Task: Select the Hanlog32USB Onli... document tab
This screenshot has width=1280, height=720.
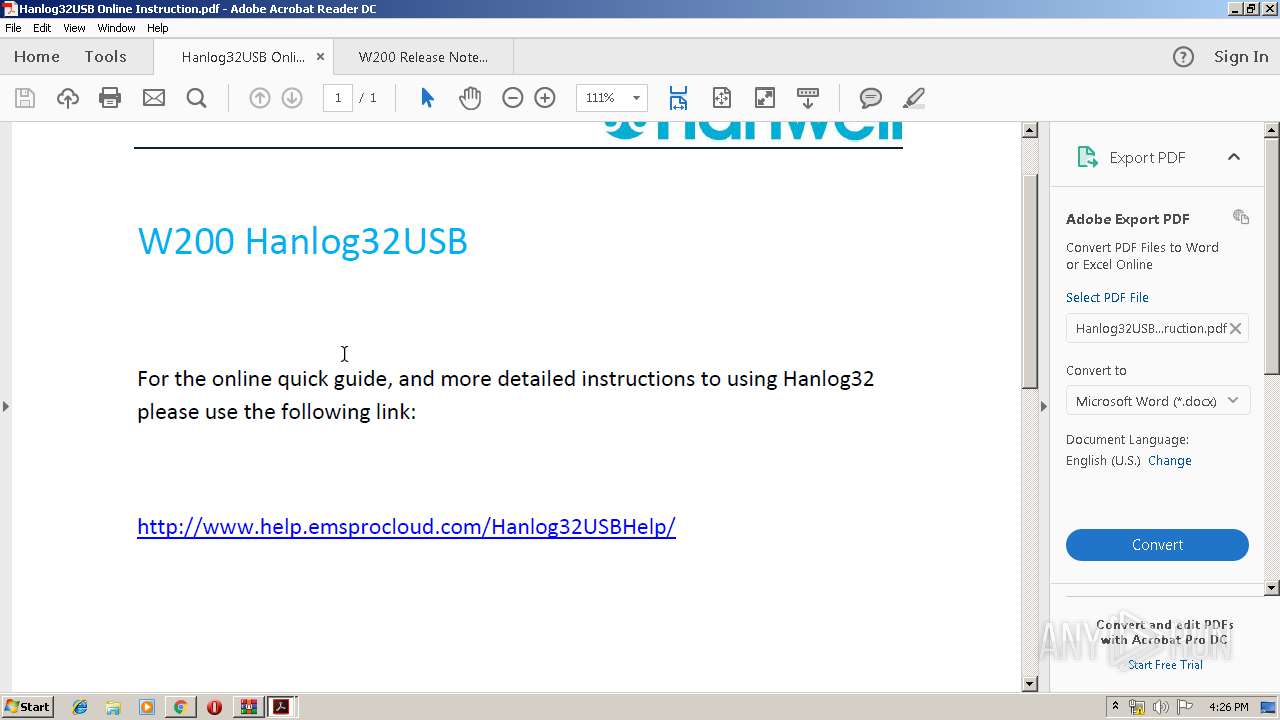Action: click(243, 57)
